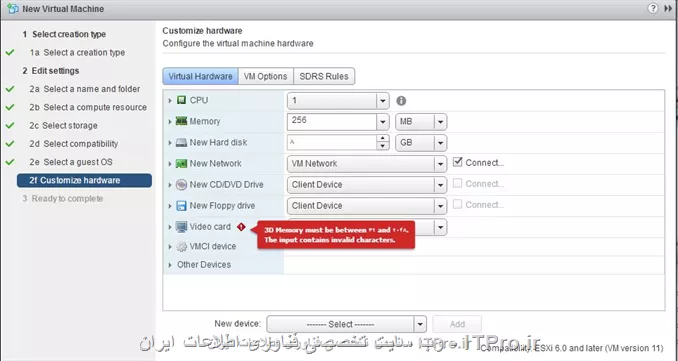This screenshot has width=678, height=361.
Task: Click the Add device button
Action: (457, 324)
